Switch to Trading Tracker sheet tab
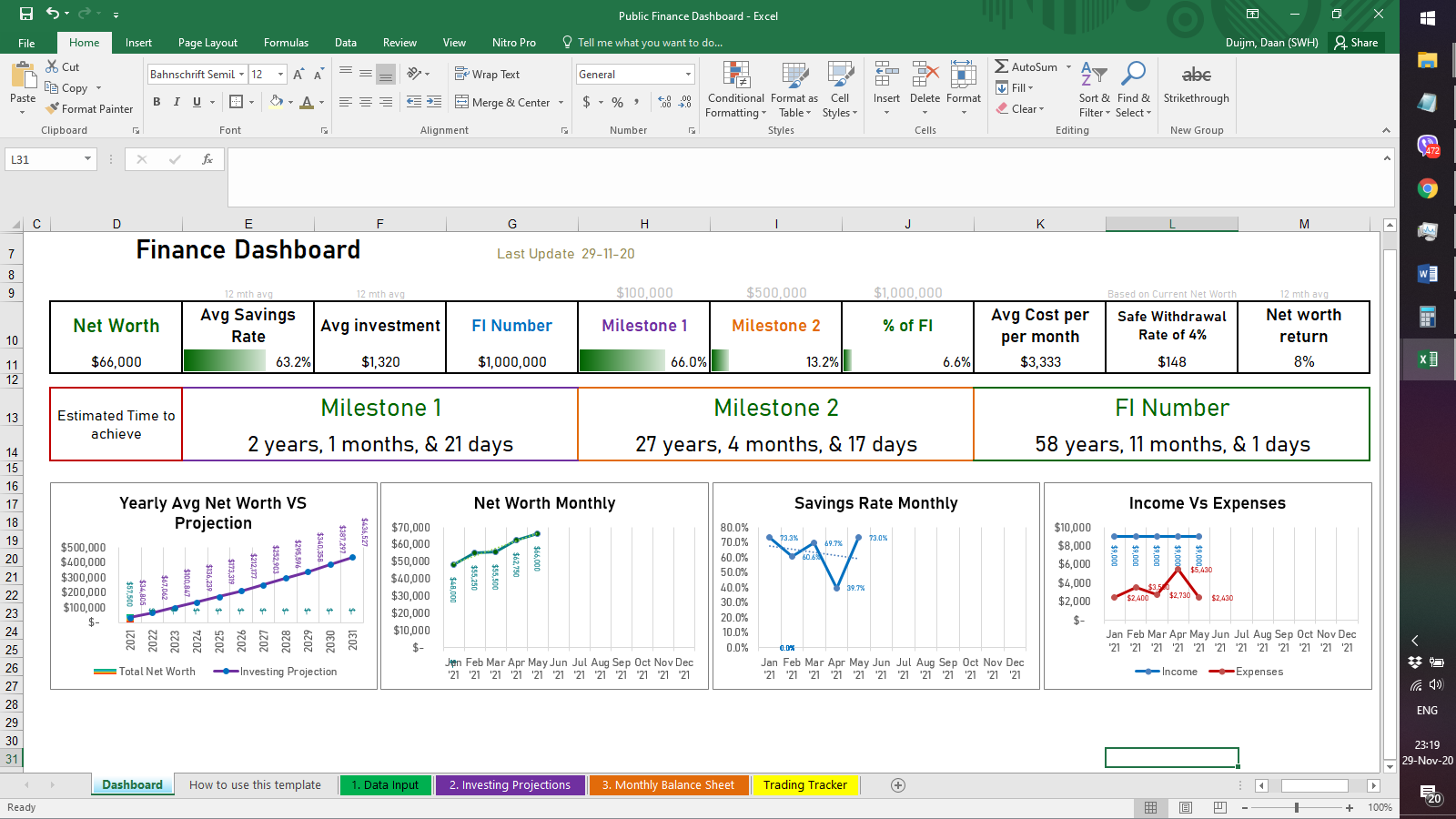Viewport: 1456px width, 819px height. [804, 785]
